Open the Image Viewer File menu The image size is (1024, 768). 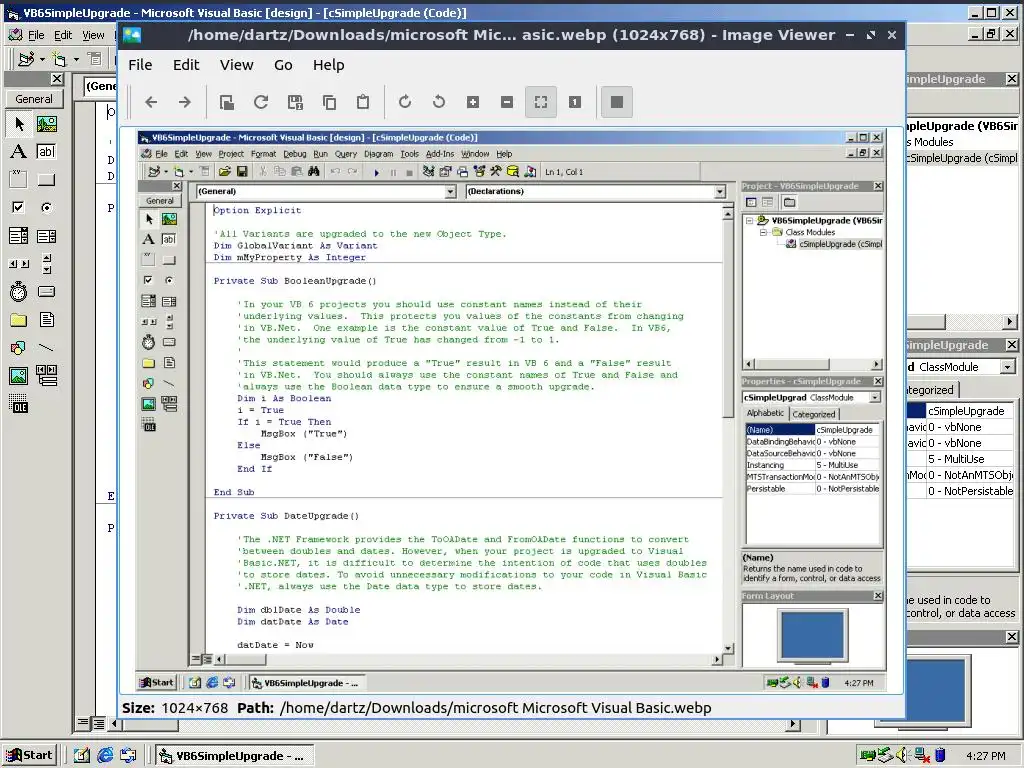point(140,65)
